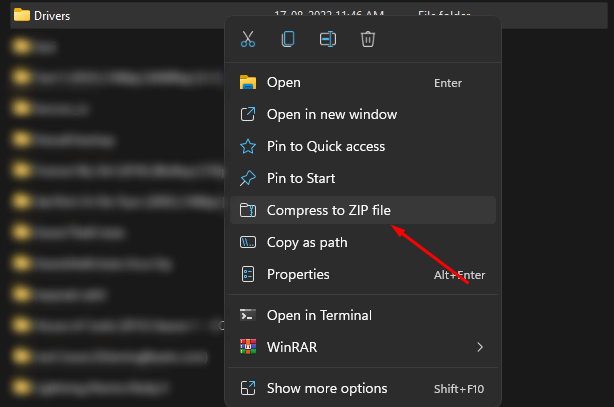The width and height of the screenshot is (614, 407).
Task: Click the Quick access star icon
Action: click(x=248, y=146)
